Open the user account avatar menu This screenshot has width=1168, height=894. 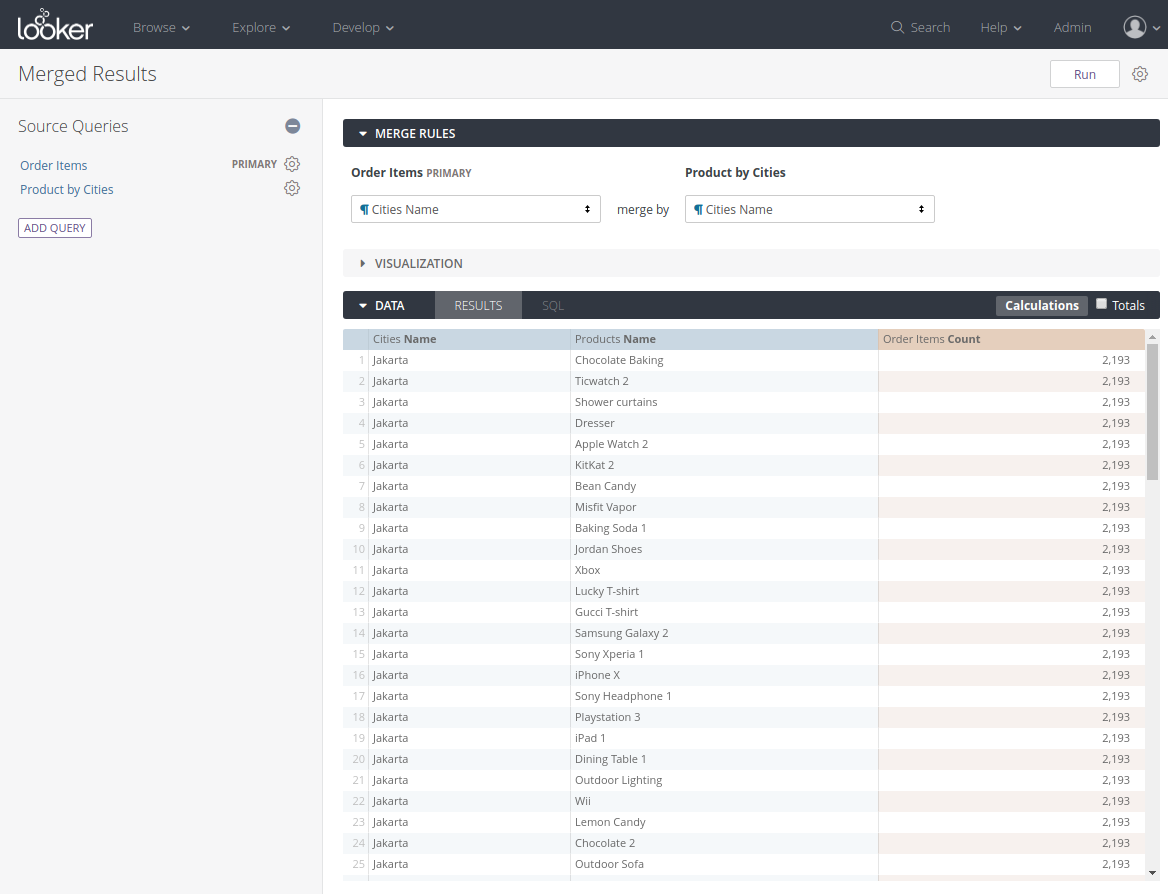coord(1135,27)
